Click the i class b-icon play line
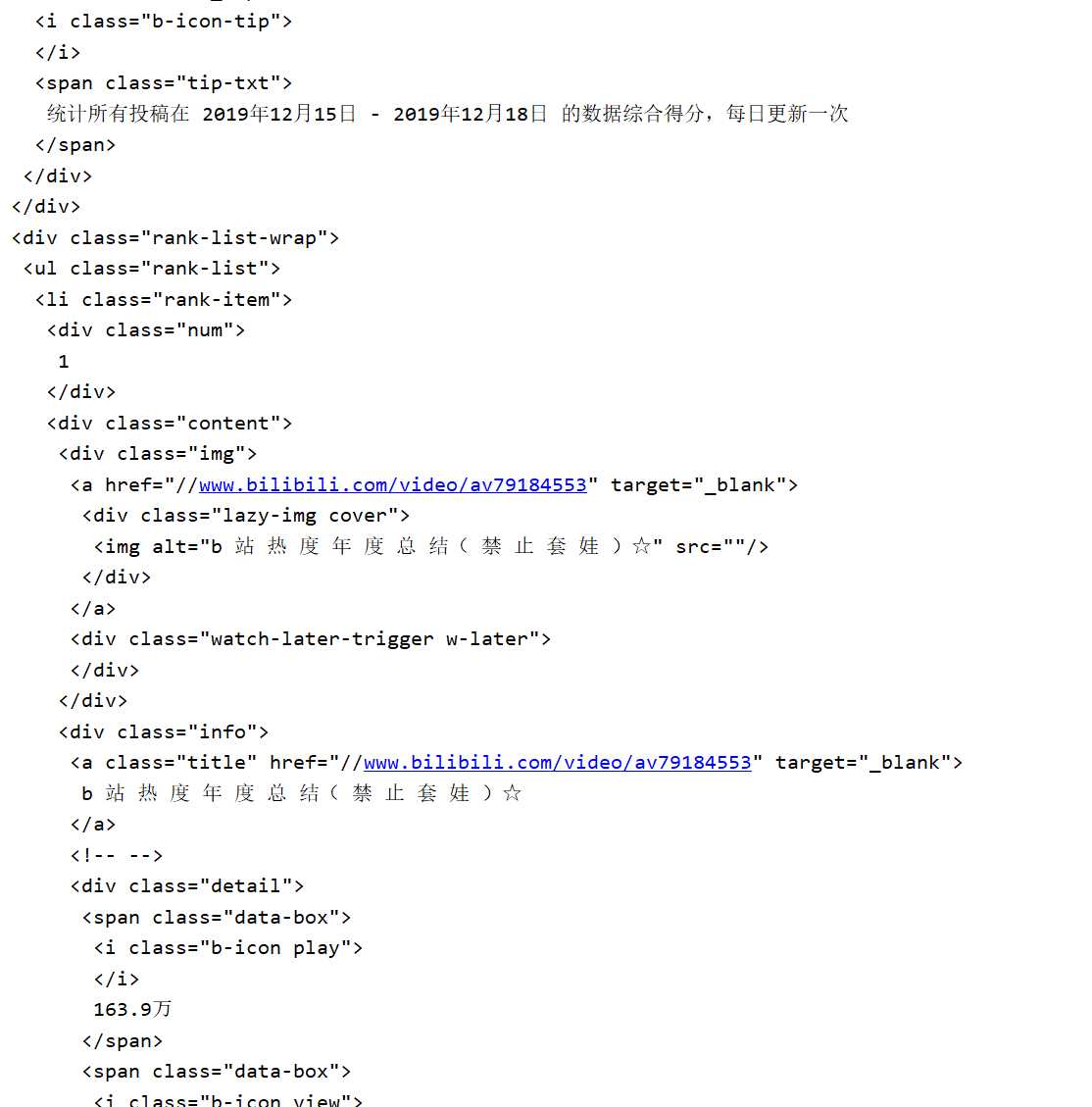This screenshot has width=1092, height=1107. click(x=228, y=948)
